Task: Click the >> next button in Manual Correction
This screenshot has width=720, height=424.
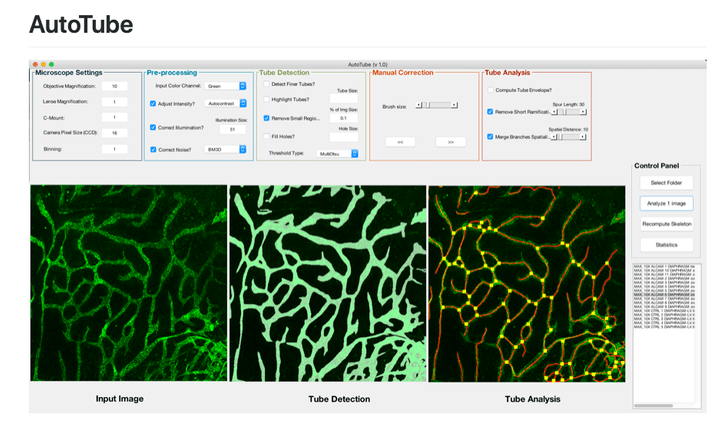Action: coord(450,142)
